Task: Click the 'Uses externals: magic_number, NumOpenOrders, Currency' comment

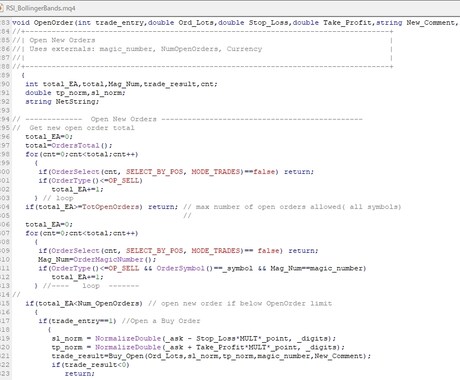Action: point(146,49)
